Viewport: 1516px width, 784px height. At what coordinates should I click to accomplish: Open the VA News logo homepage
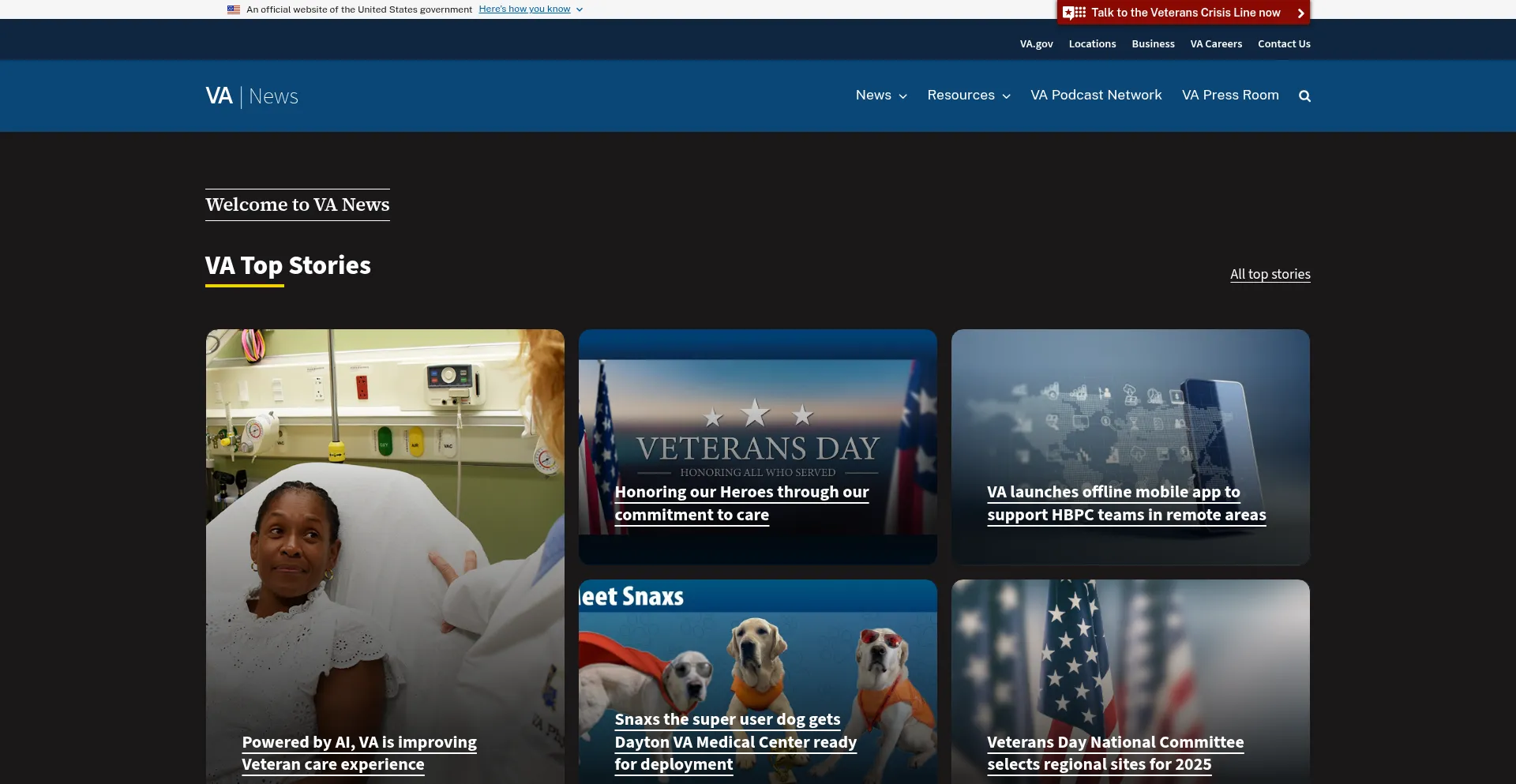(x=252, y=96)
